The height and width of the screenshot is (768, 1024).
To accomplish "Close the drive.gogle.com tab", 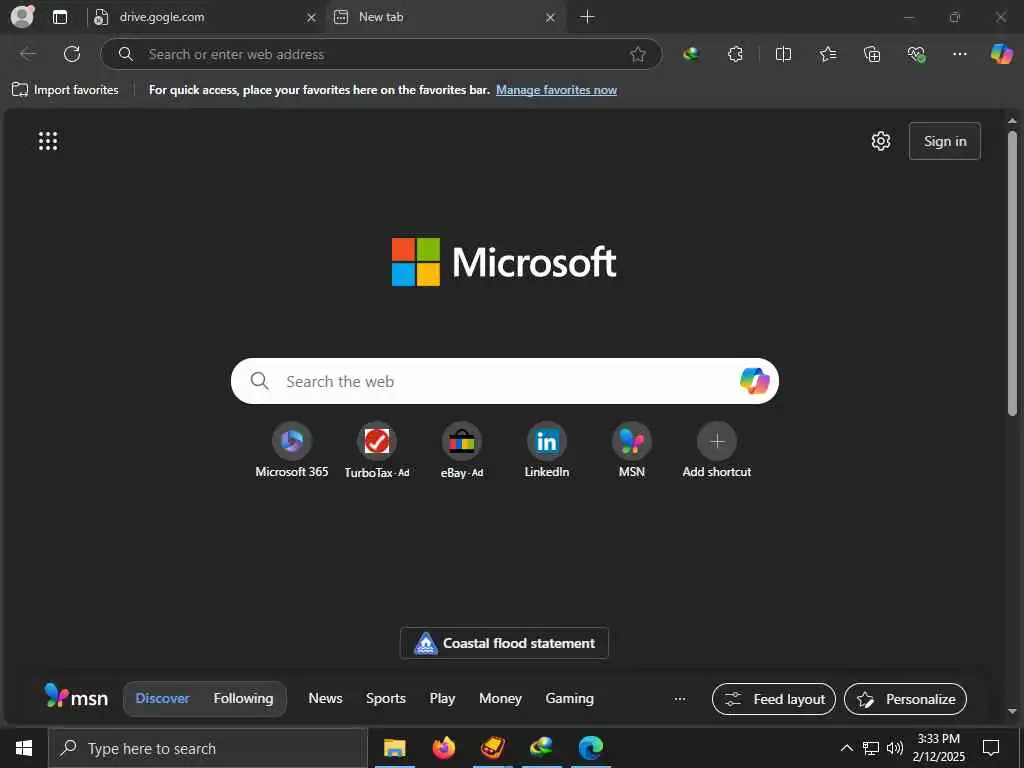I will 312,18.
